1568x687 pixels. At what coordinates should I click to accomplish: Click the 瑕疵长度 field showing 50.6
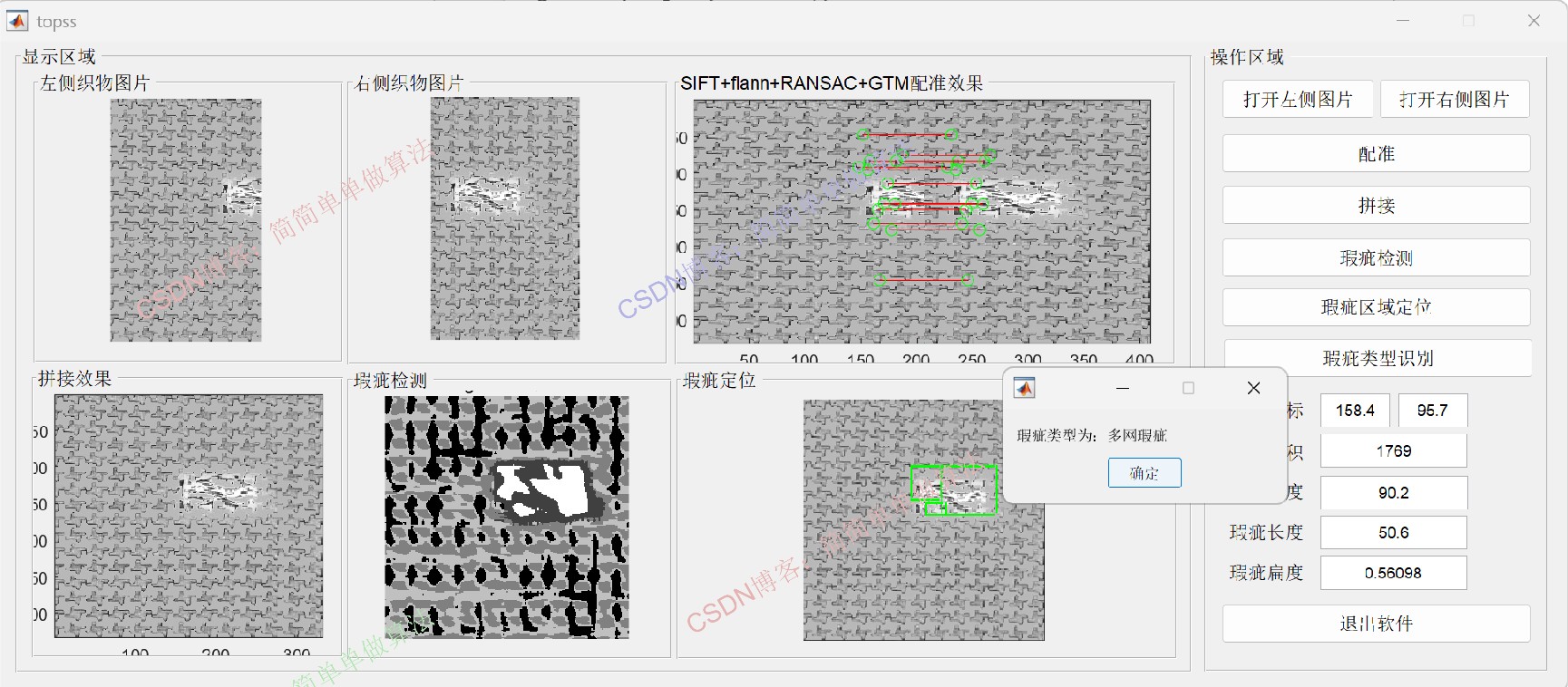point(1394,533)
